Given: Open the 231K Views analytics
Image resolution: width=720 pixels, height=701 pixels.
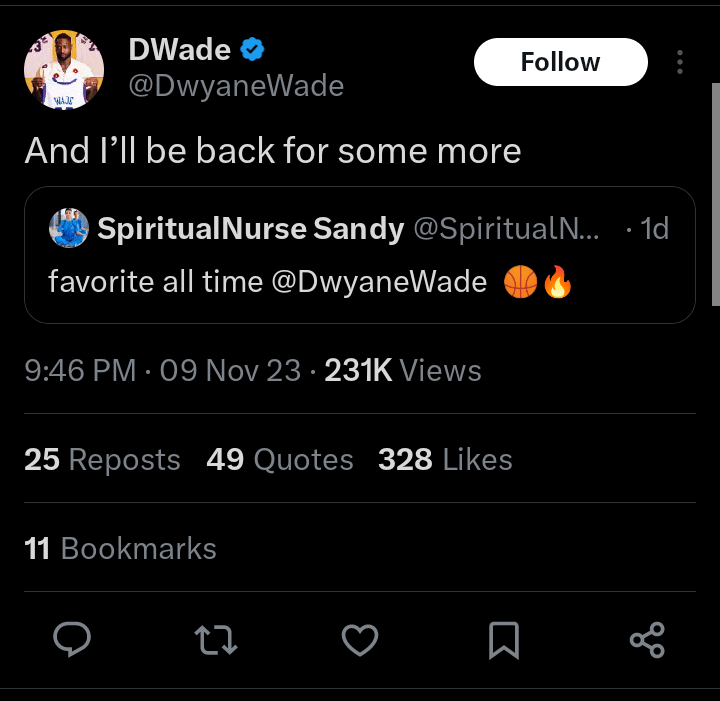Looking at the screenshot, I should click(403, 371).
